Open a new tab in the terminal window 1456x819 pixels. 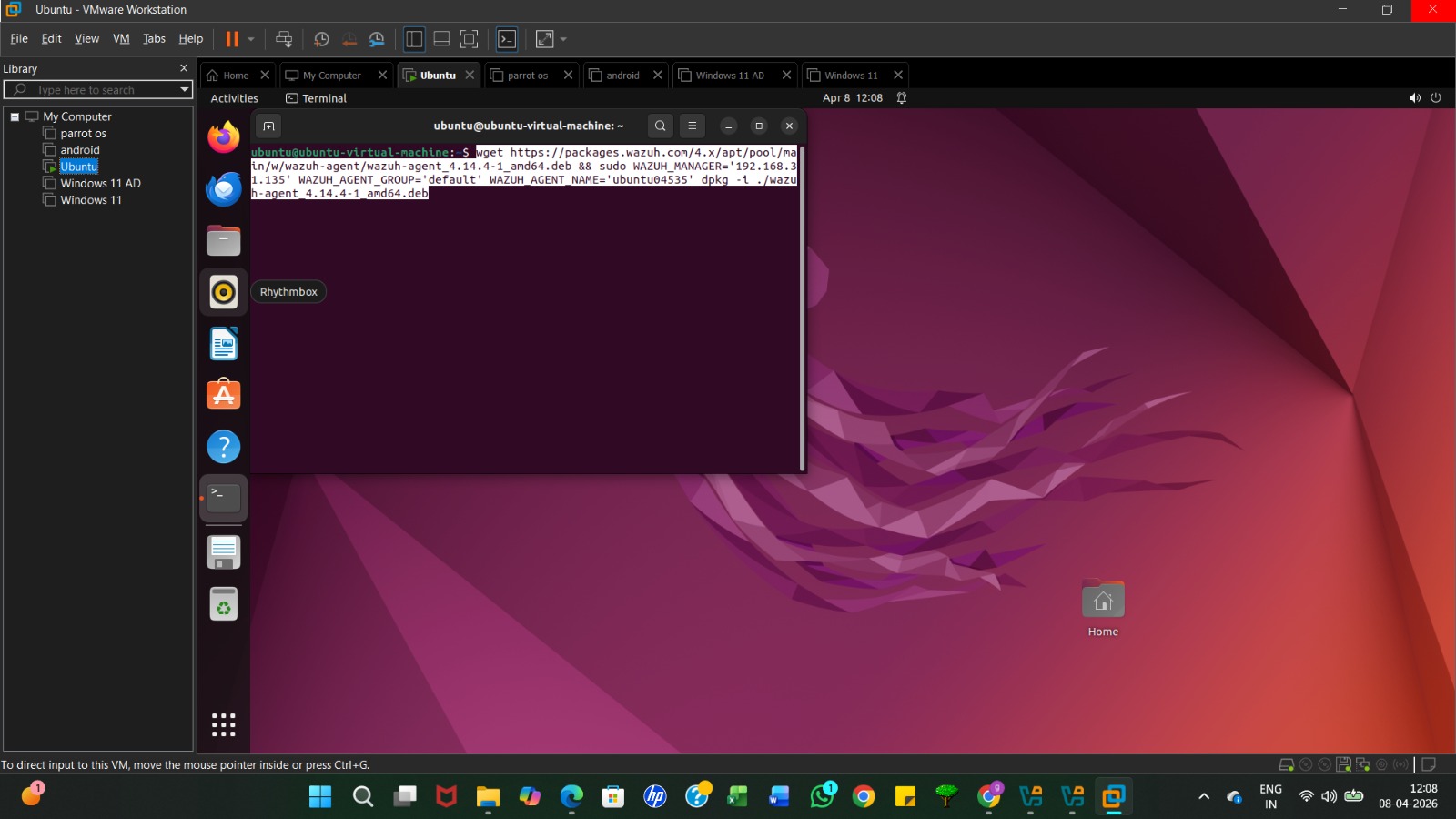pyautogui.click(x=268, y=126)
